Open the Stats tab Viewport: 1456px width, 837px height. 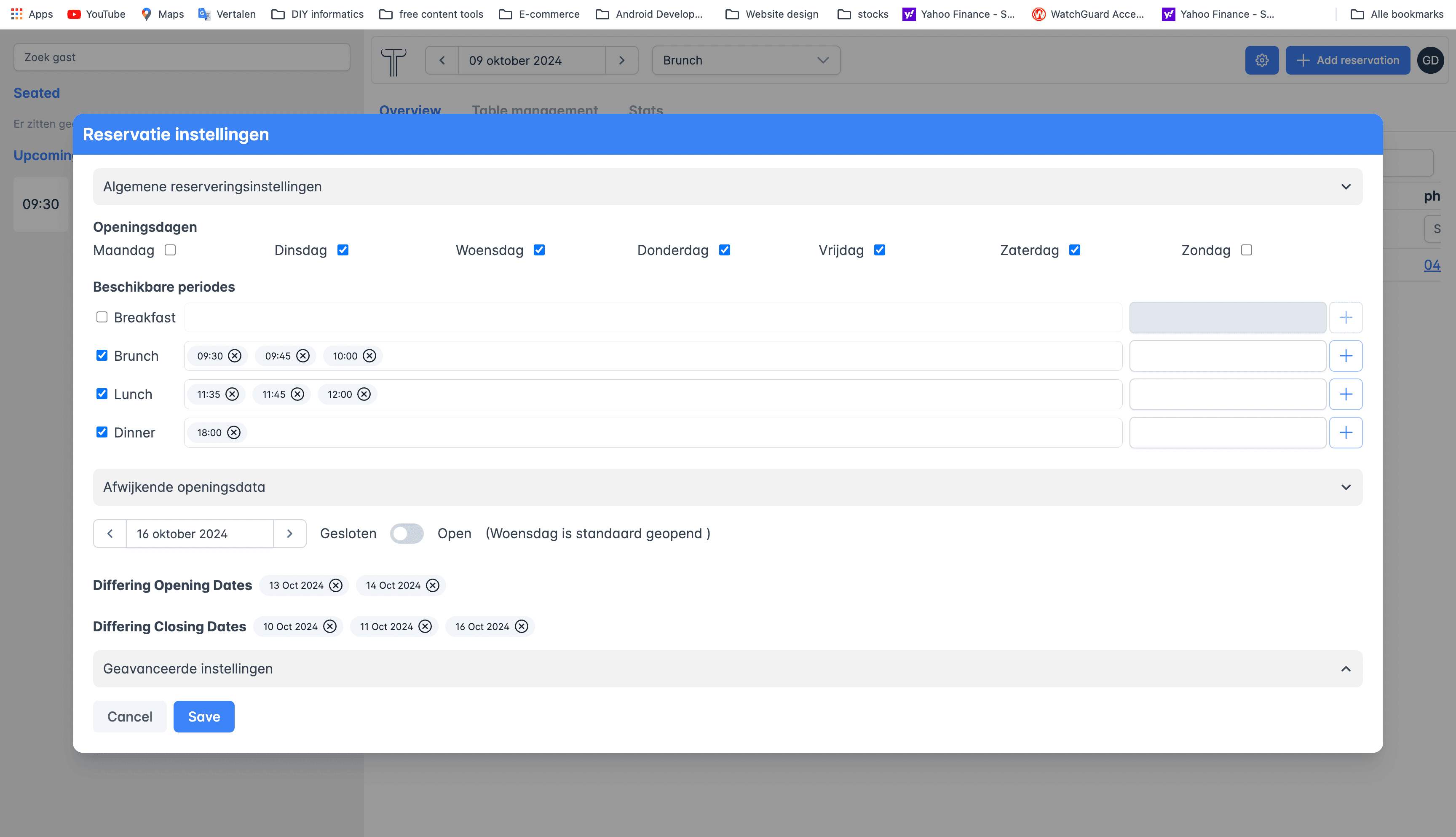pos(646,110)
